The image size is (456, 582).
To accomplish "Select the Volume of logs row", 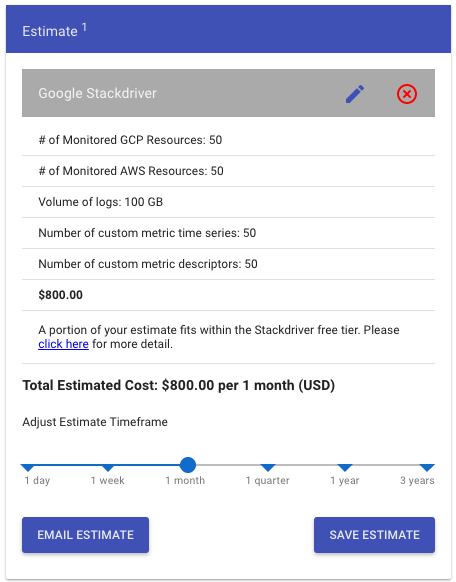I will [x=228, y=202].
